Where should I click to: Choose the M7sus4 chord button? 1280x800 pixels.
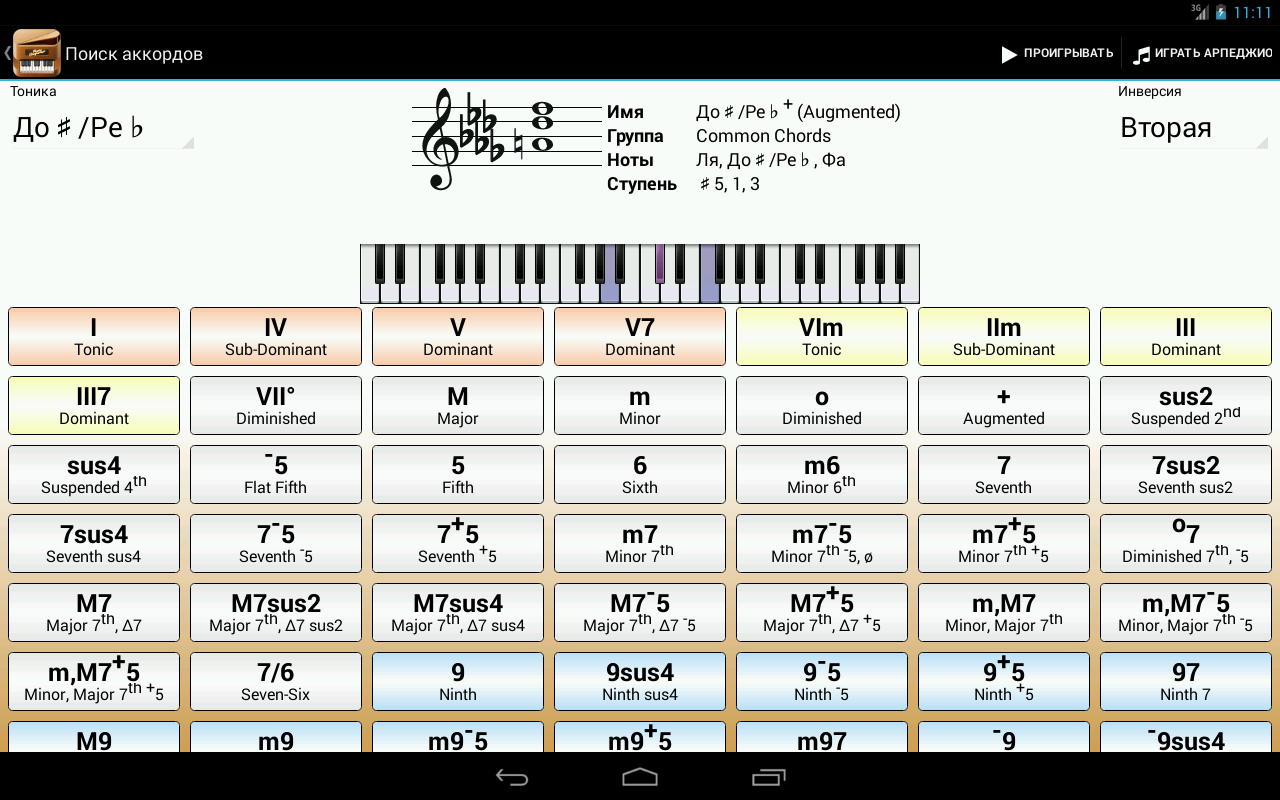pos(458,613)
